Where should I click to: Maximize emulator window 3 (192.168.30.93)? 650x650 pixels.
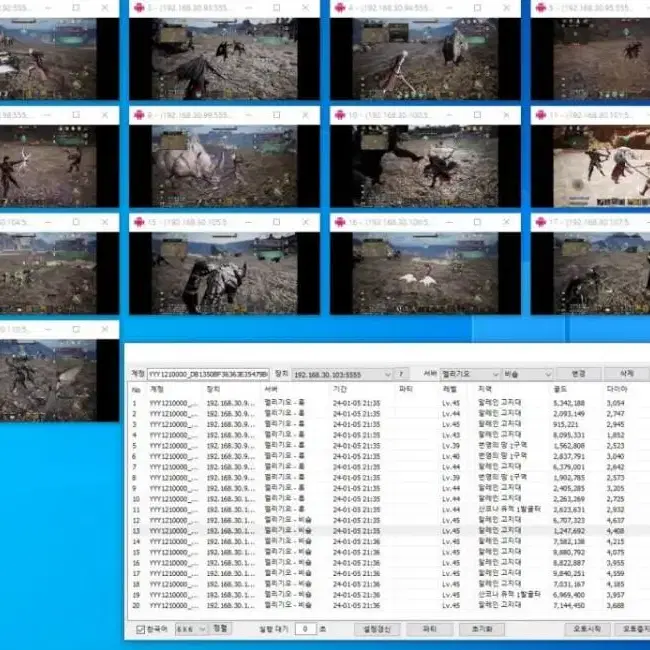point(276,8)
